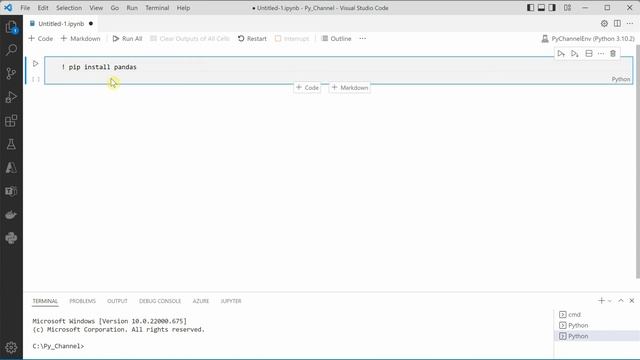This screenshot has height=360, width=640.
Task: Click the editor vertical scrollbar
Action: pyautogui.click(x=638, y=162)
